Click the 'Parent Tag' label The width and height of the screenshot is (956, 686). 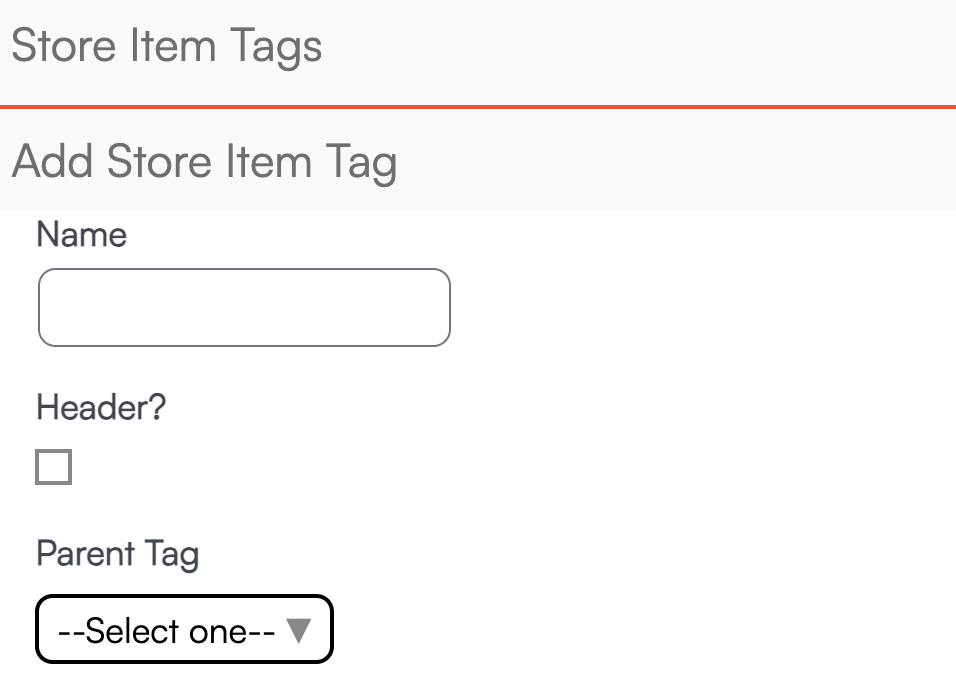pos(118,553)
